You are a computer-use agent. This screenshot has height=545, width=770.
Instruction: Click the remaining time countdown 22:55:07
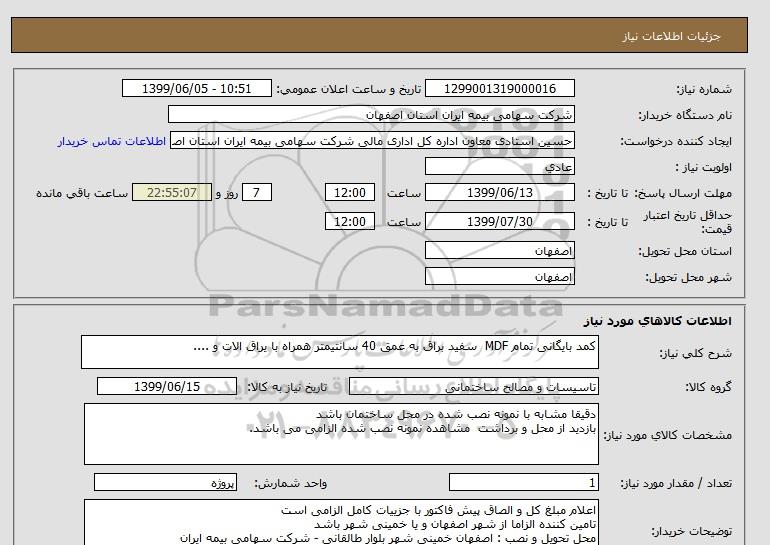point(172,192)
